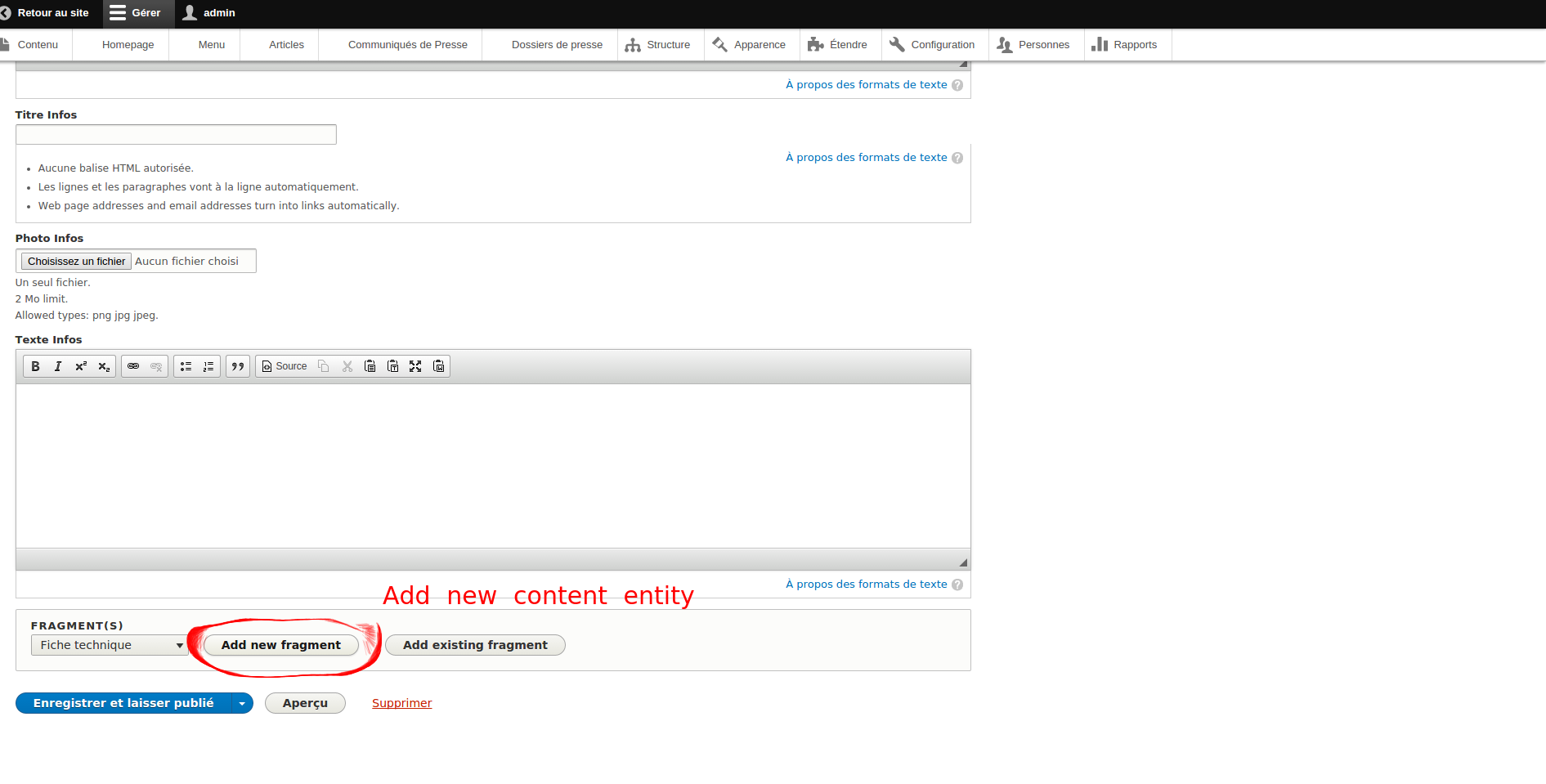Open À propos des formats de texte link

point(866,584)
